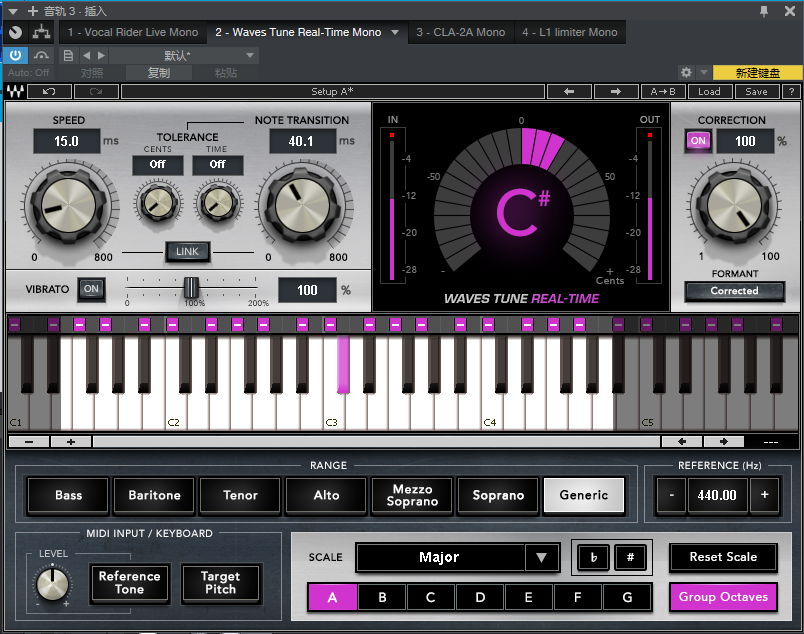
Task: Click the add insert plus icon
Action: [x=33, y=11]
